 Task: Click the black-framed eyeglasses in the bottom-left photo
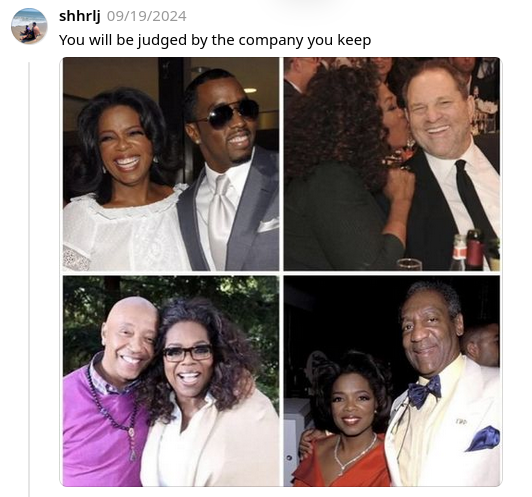[x=188, y=353]
